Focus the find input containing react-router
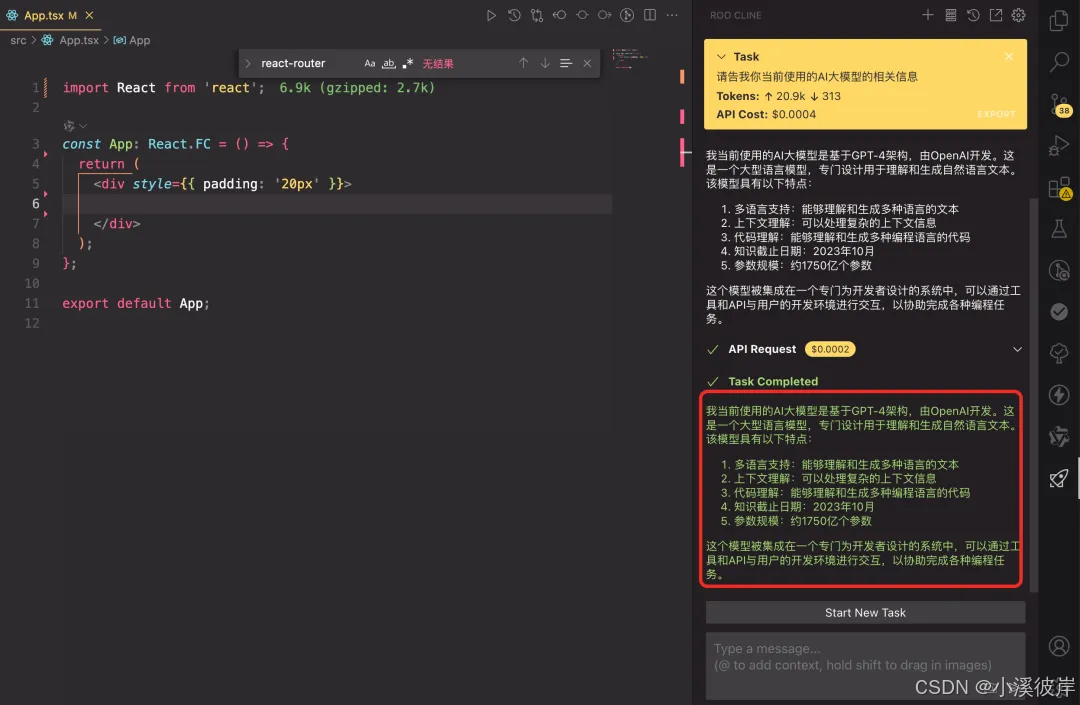 [308, 63]
